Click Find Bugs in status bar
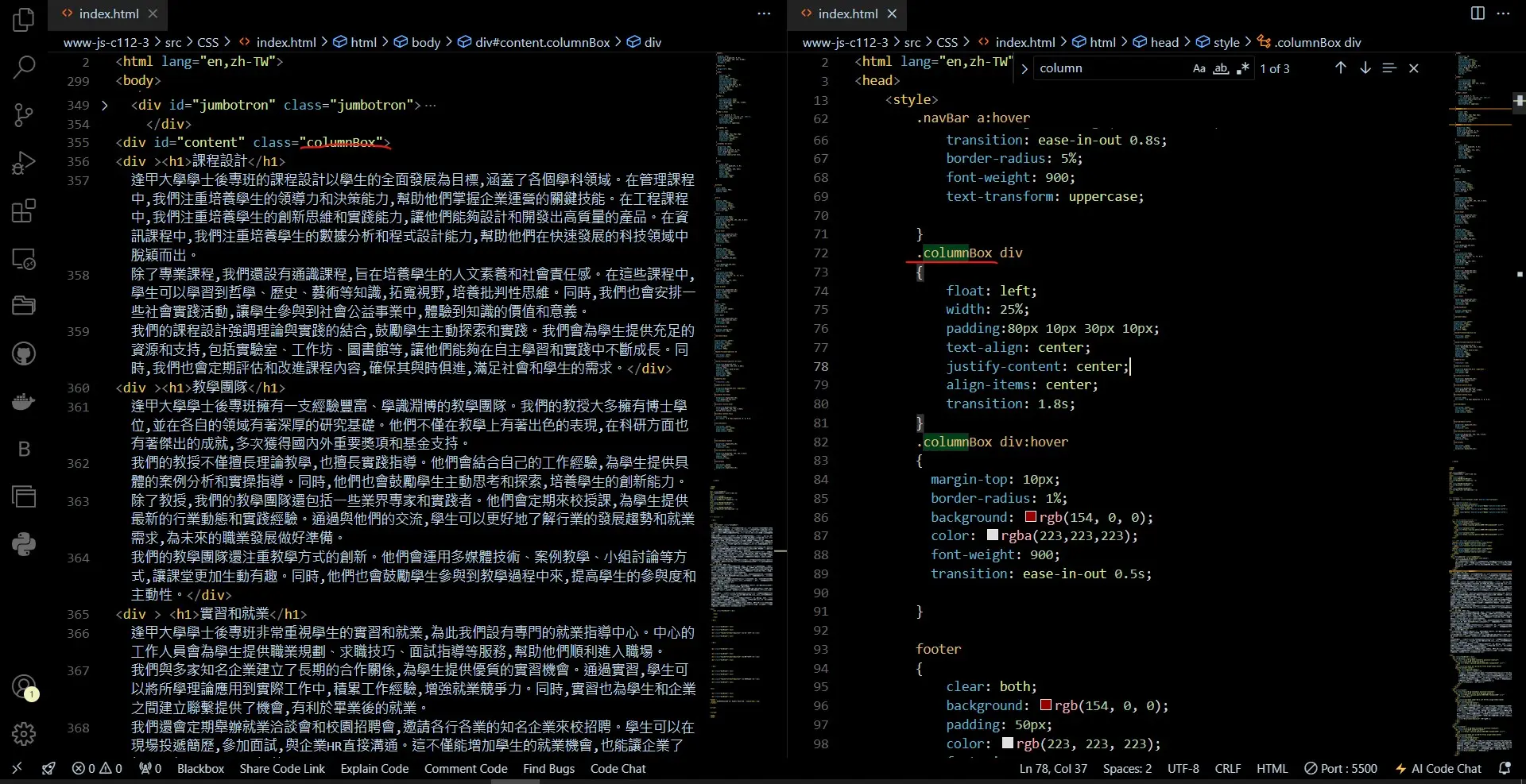 [x=548, y=769]
